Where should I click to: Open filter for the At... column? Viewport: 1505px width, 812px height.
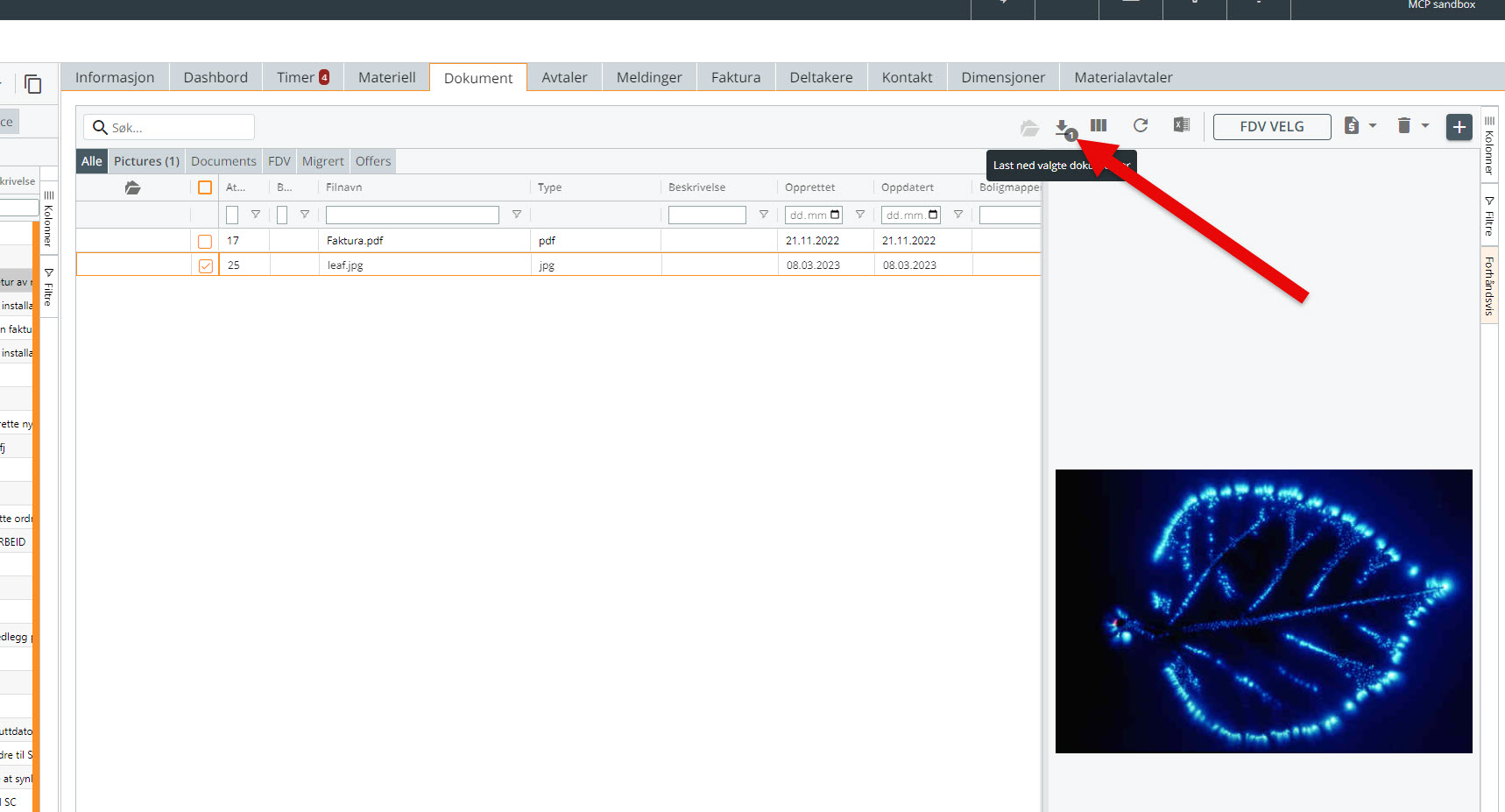(256, 215)
